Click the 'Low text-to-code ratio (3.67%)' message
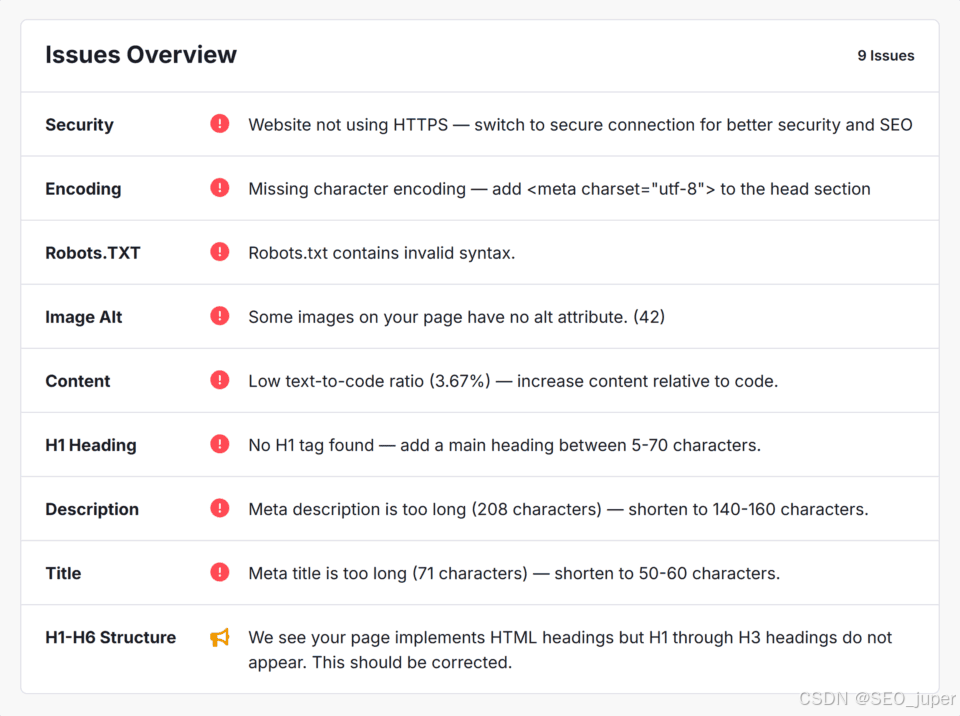Viewport: 960px width, 716px height. 513,381
